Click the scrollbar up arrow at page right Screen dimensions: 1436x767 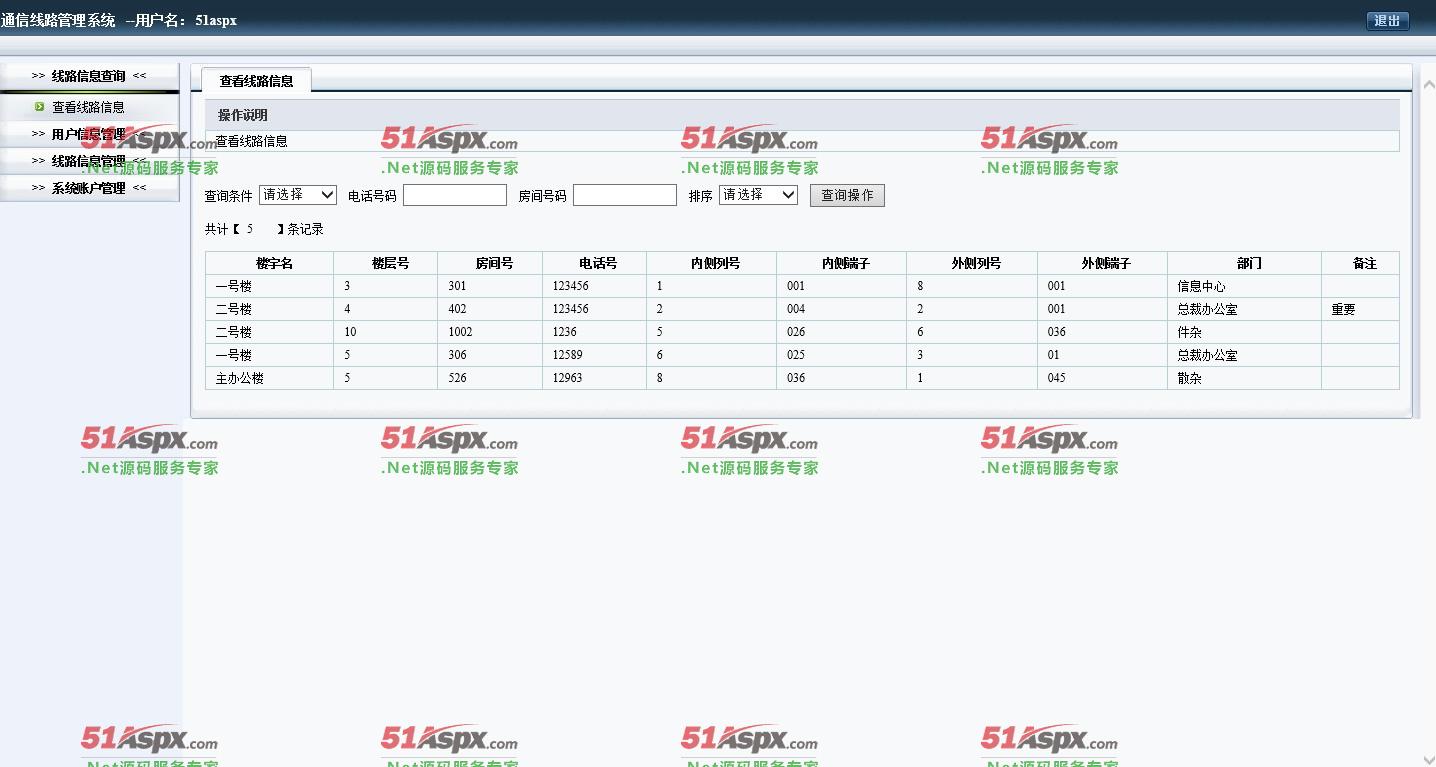[1428, 85]
